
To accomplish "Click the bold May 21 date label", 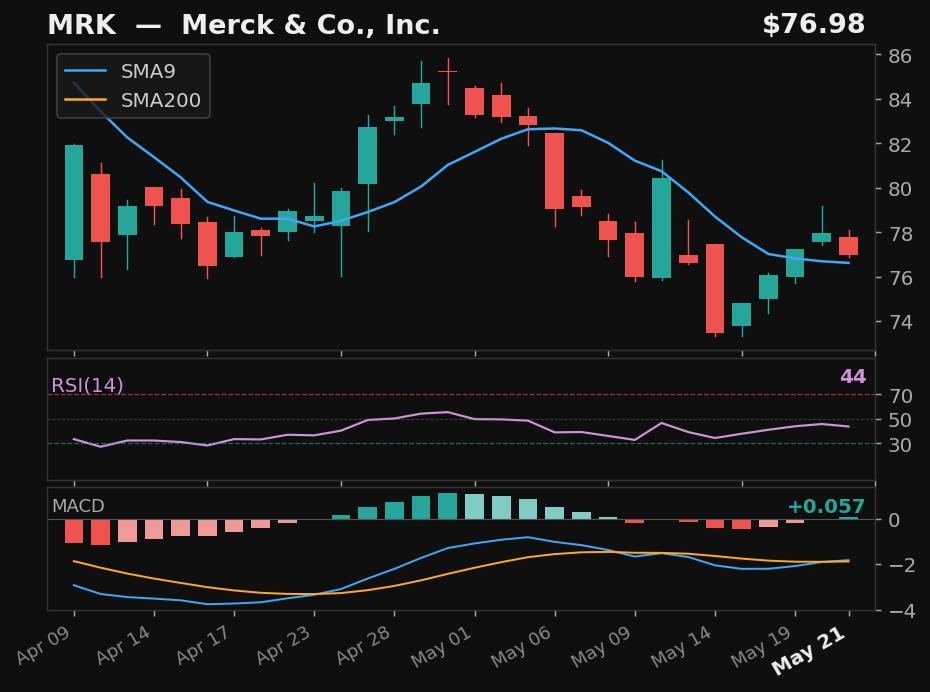I will [809, 650].
